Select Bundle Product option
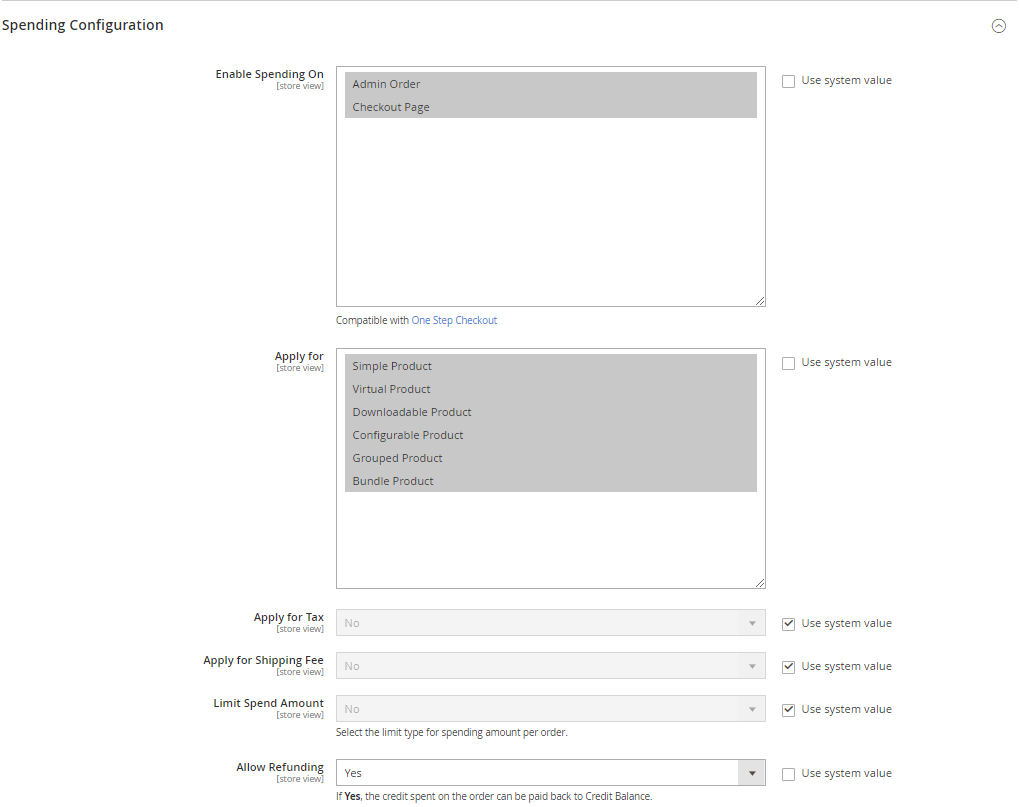The height and width of the screenshot is (807, 1019). (393, 481)
